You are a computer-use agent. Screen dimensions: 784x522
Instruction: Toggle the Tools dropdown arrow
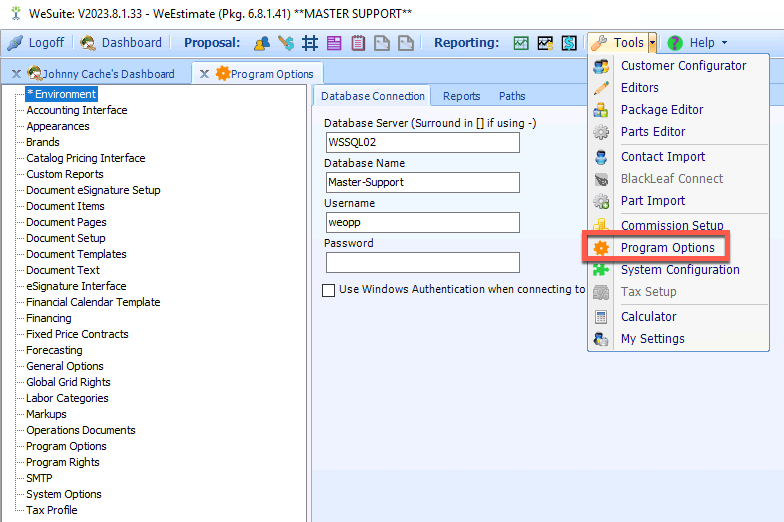click(x=652, y=42)
